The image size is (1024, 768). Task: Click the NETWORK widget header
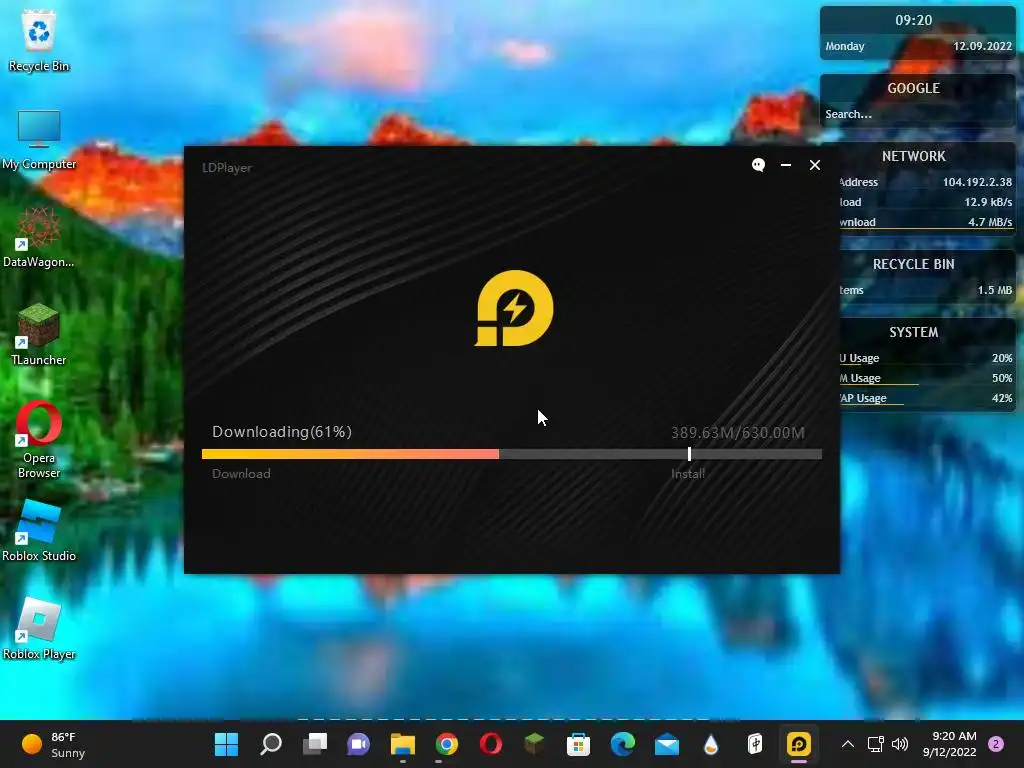click(914, 156)
